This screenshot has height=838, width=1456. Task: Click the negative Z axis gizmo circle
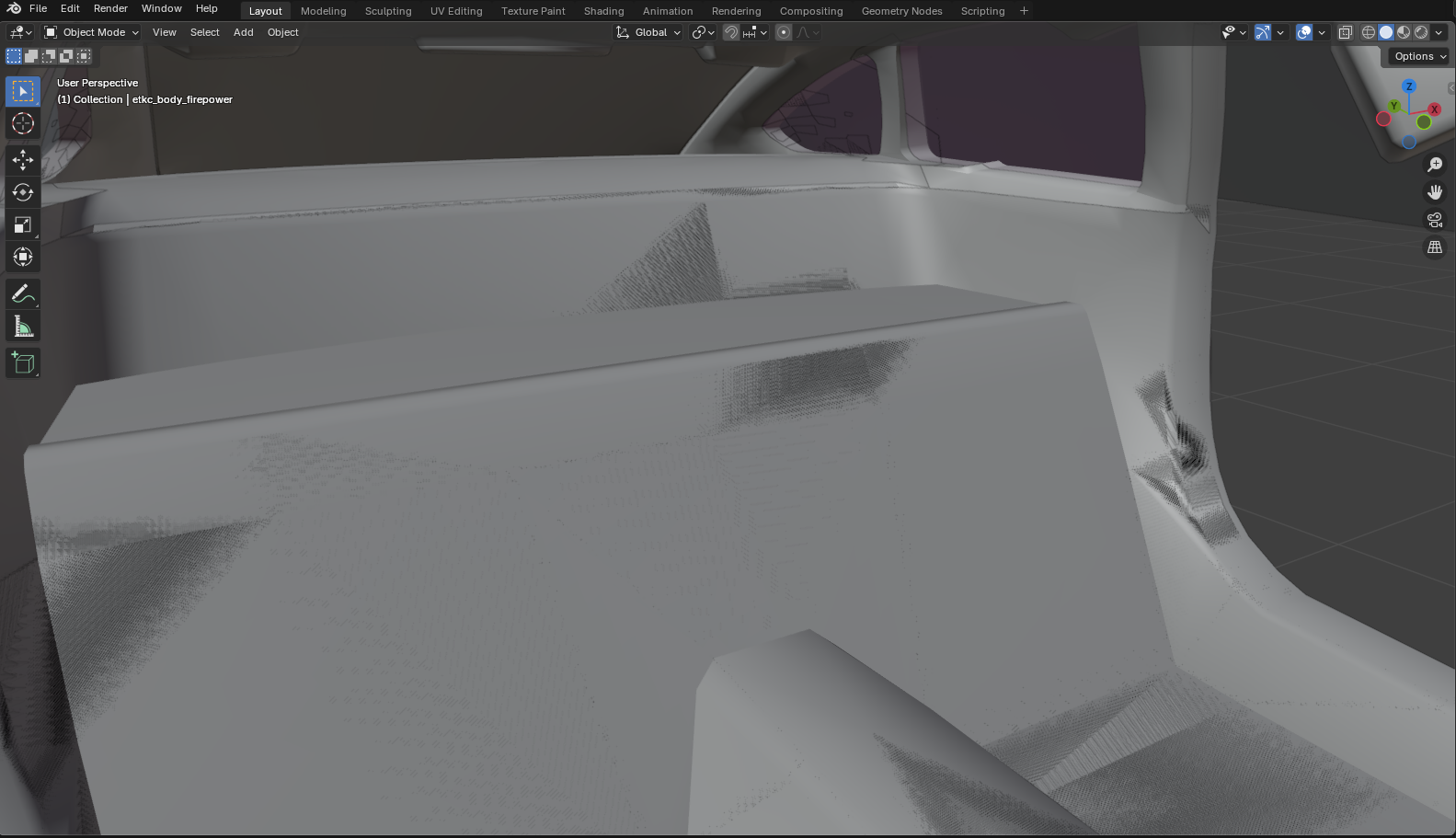click(1409, 142)
